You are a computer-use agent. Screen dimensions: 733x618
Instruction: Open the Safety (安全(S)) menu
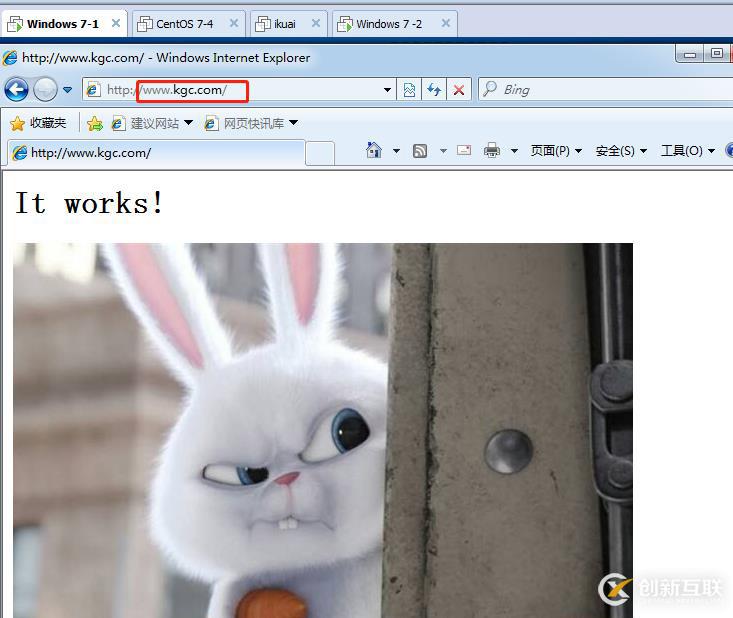pyautogui.click(x=621, y=151)
